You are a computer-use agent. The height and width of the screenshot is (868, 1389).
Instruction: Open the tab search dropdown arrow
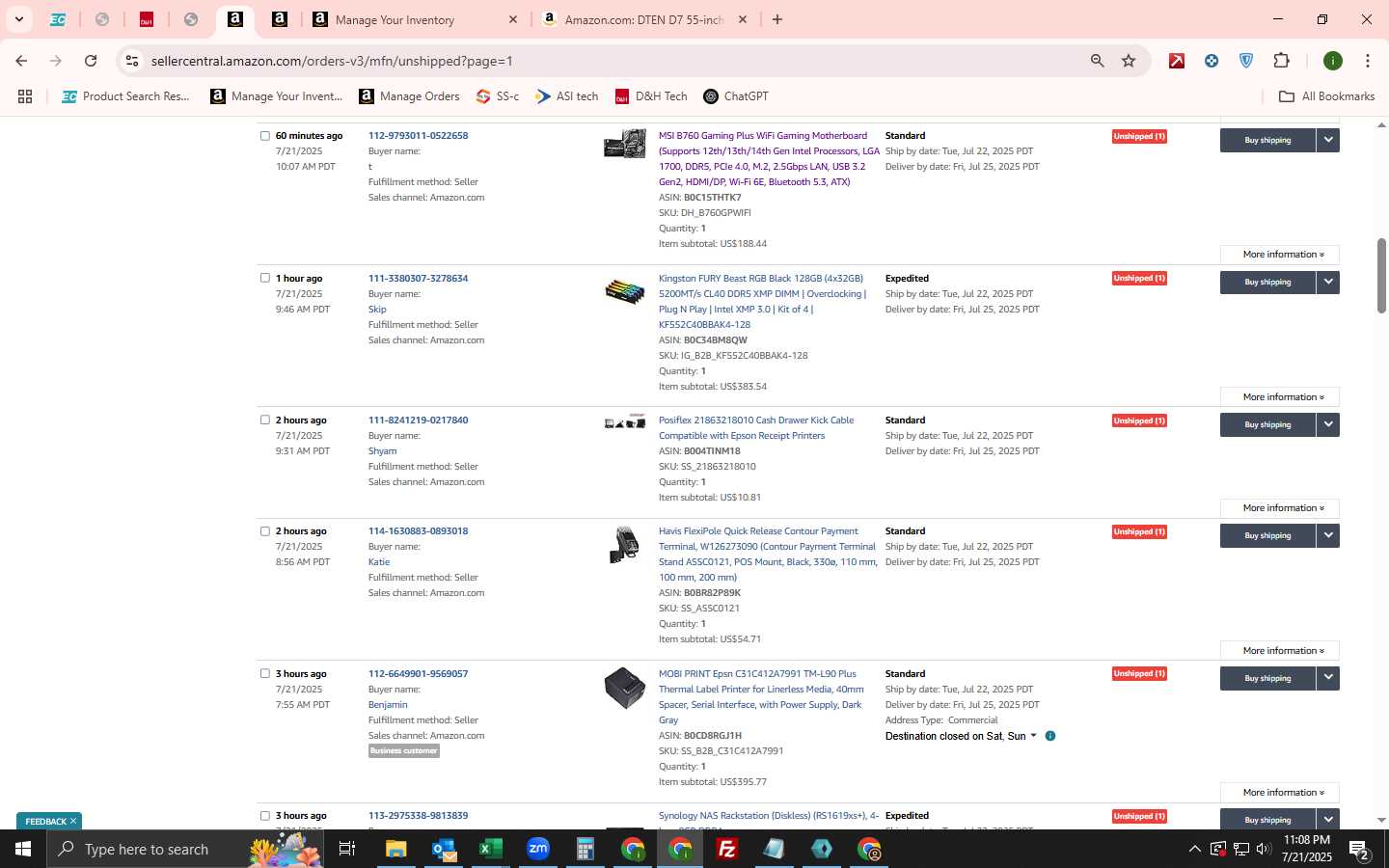click(x=18, y=19)
